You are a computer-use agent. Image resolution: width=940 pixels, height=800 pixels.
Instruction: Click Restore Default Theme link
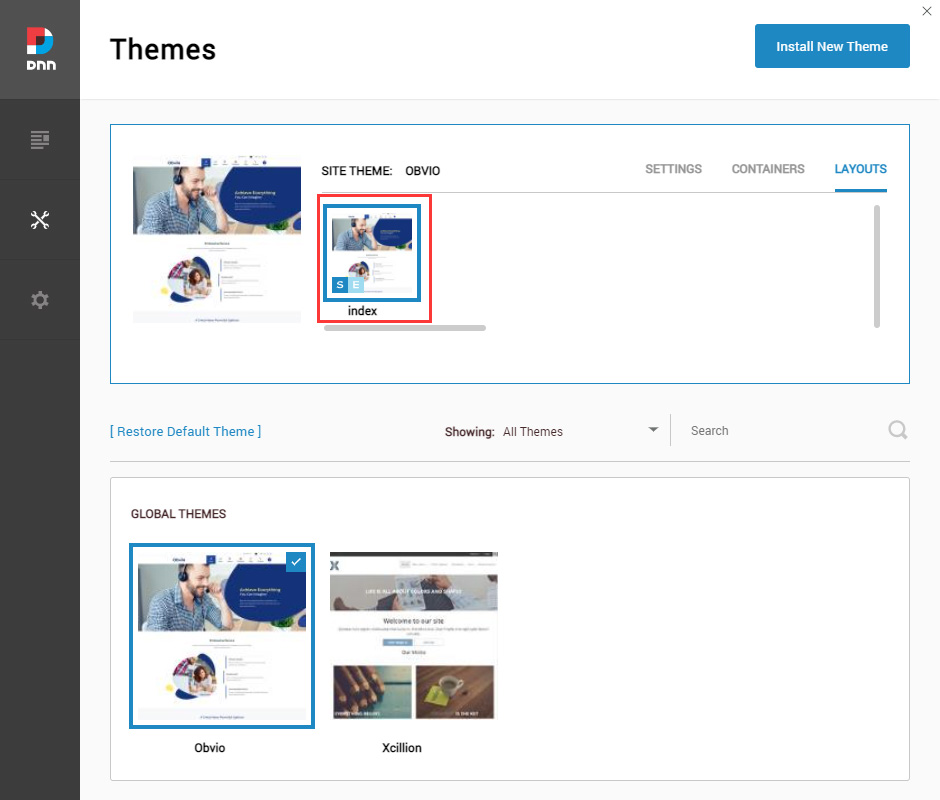point(186,431)
